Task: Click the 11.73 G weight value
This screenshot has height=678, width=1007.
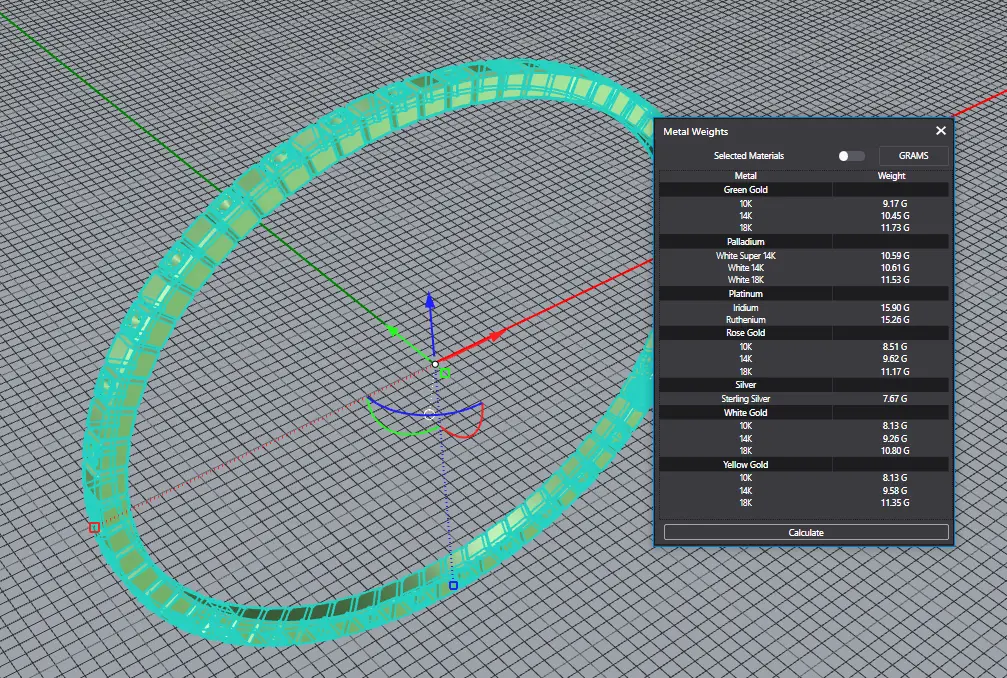Action: [x=895, y=228]
